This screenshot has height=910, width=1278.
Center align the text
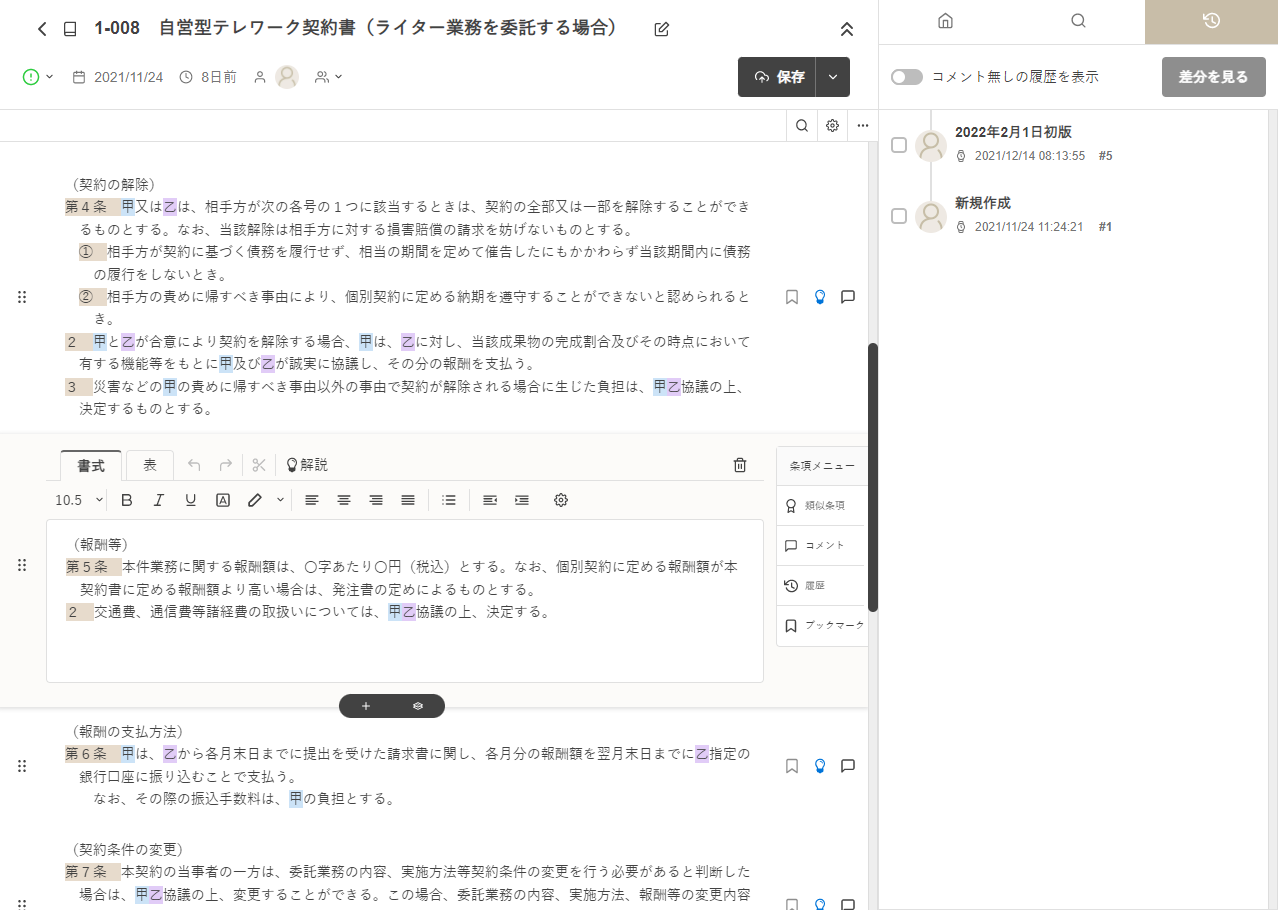point(344,500)
